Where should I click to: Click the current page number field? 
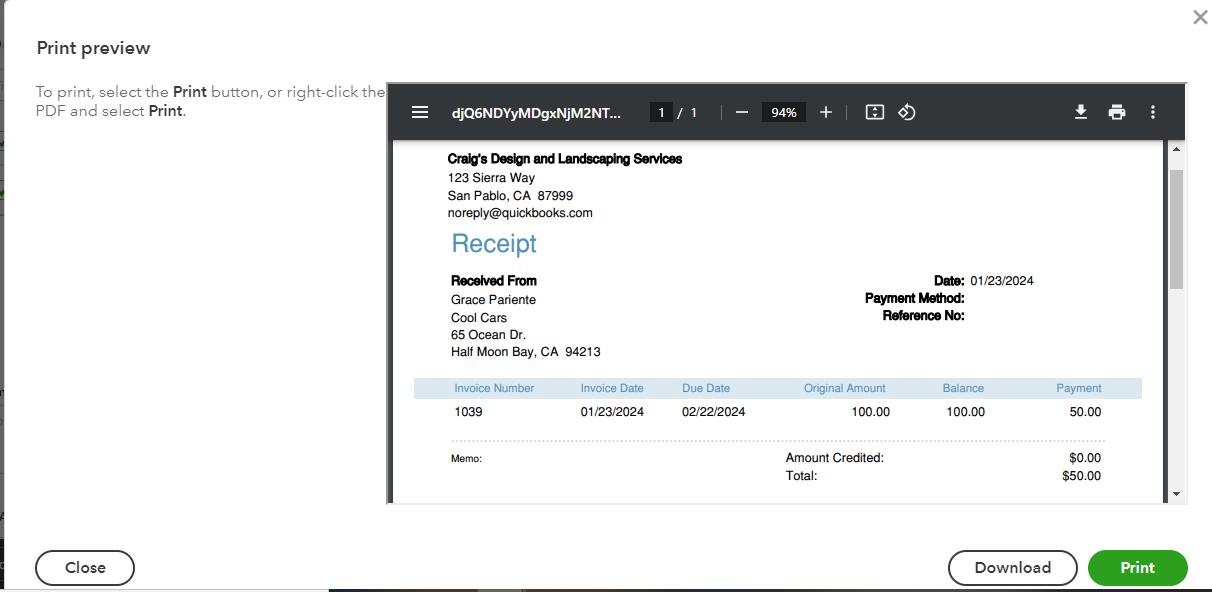click(661, 112)
